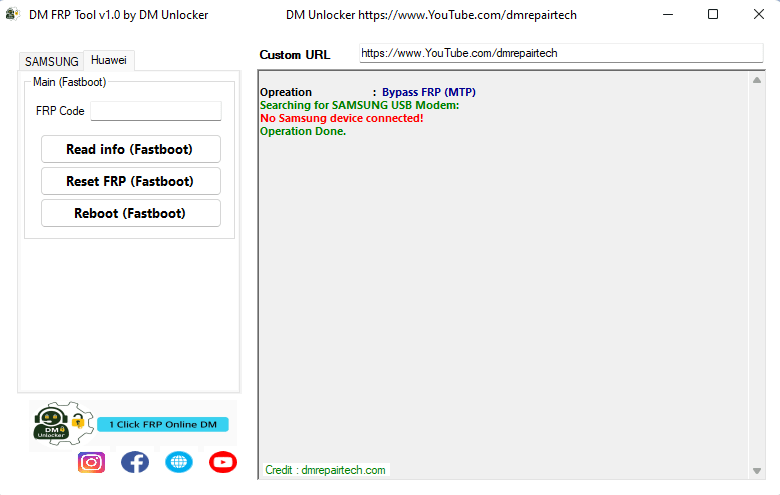Click the 'No Samsung device connected!' log line
Image resolution: width=780 pixels, height=495 pixels.
tap(342, 118)
